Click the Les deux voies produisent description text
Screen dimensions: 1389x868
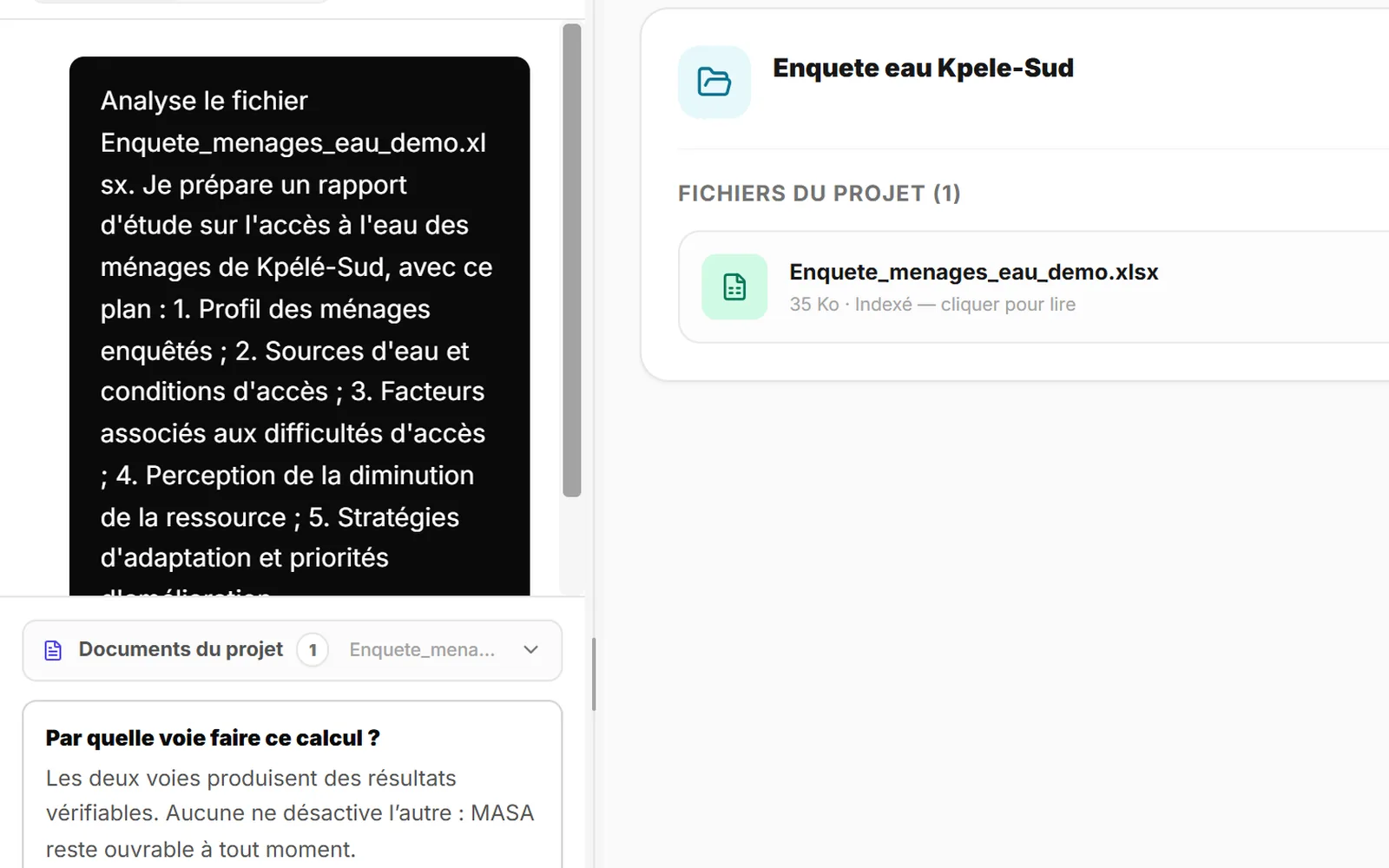(290, 813)
